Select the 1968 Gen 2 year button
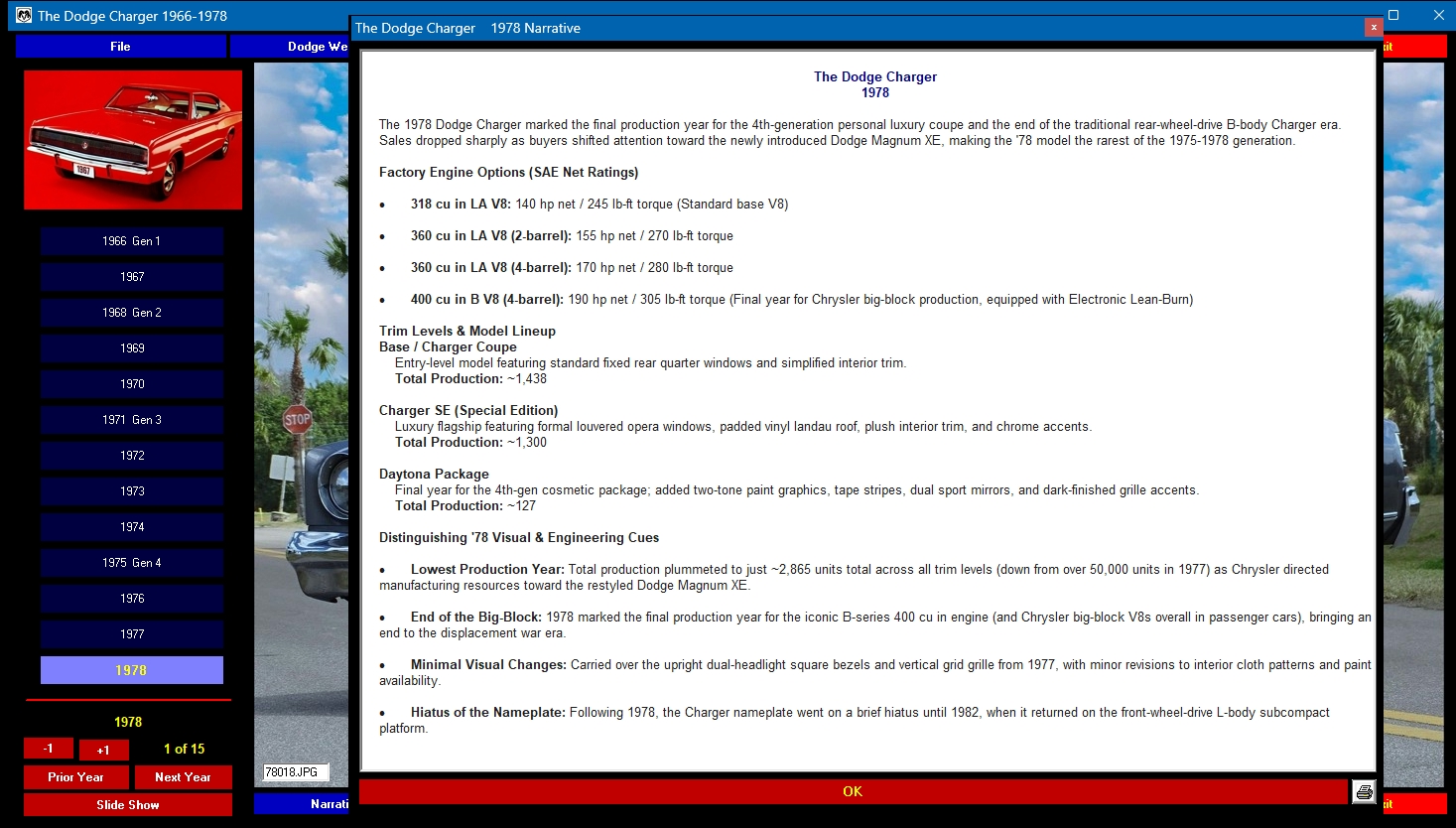The width and height of the screenshot is (1456, 828). pos(132,313)
